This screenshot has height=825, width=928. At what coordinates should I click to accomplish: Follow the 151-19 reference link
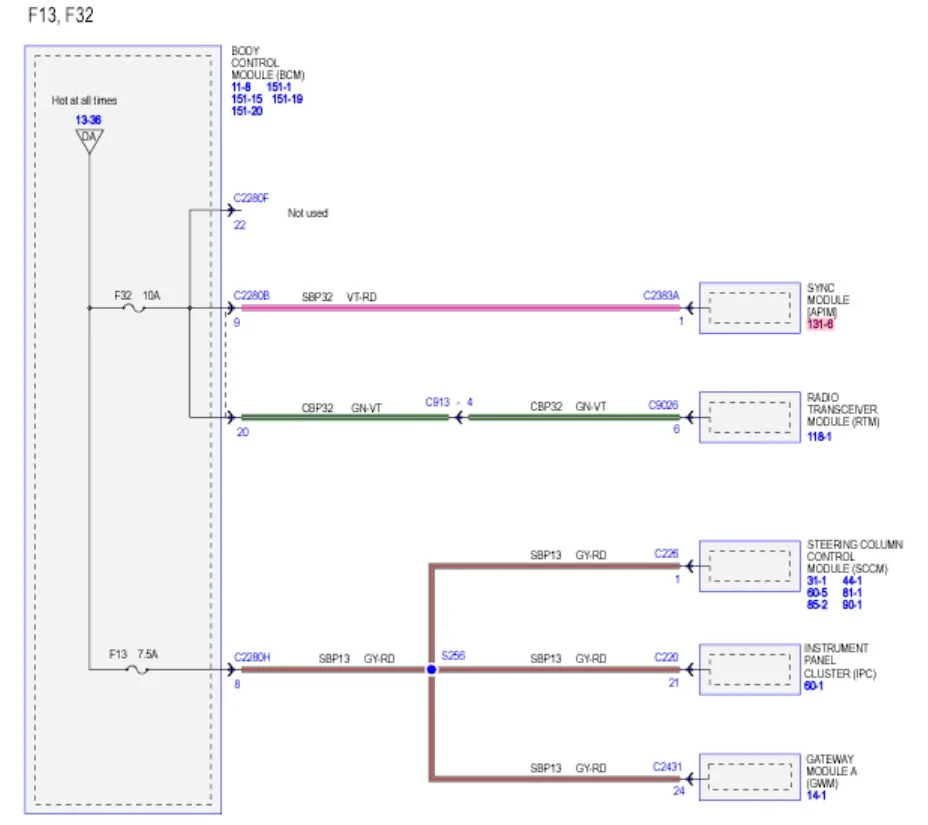coord(287,99)
